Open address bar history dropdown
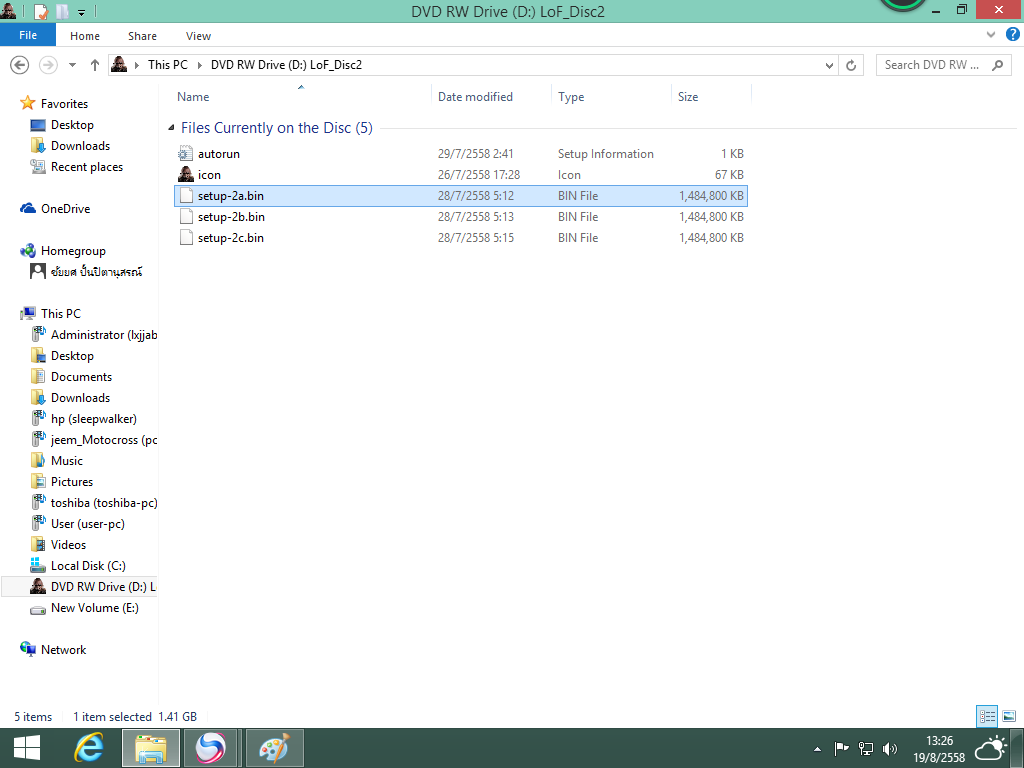The width and height of the screenshot is (1024, 768). click(x=829, y=65)
